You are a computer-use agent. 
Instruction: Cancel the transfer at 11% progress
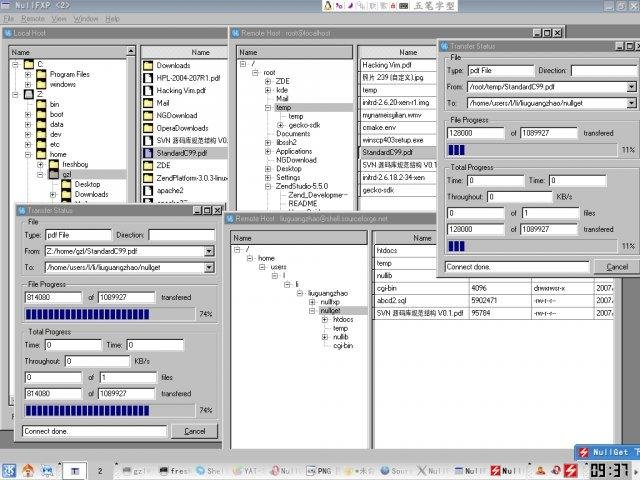617,267
